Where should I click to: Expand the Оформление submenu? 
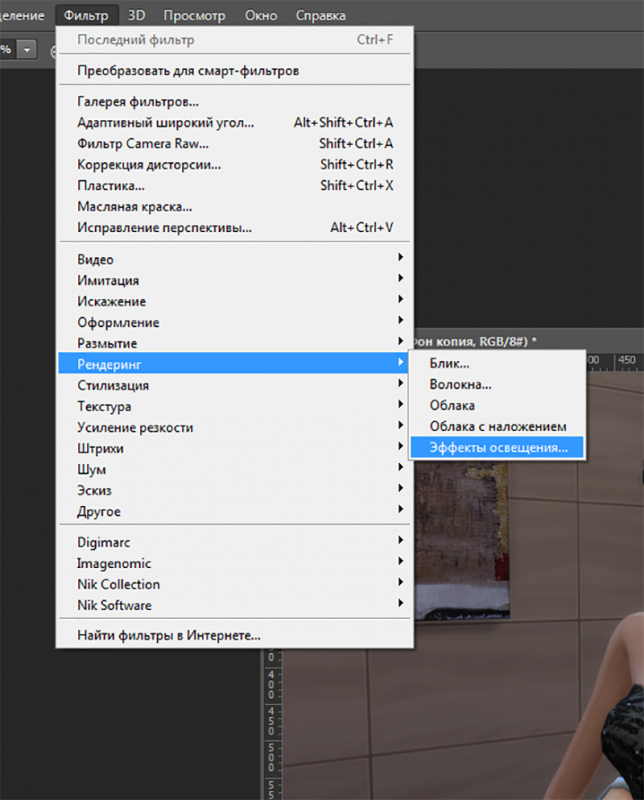tap(235, 322)
